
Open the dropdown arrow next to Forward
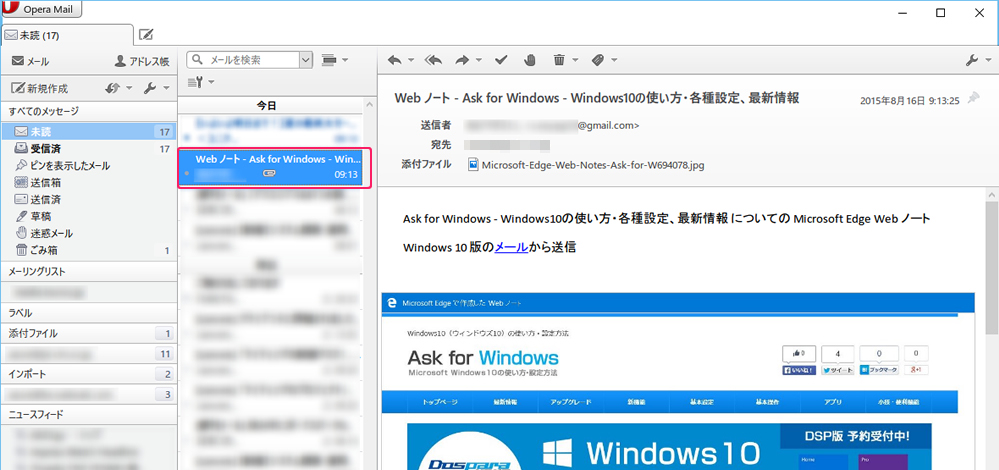[x=478, y=61]
